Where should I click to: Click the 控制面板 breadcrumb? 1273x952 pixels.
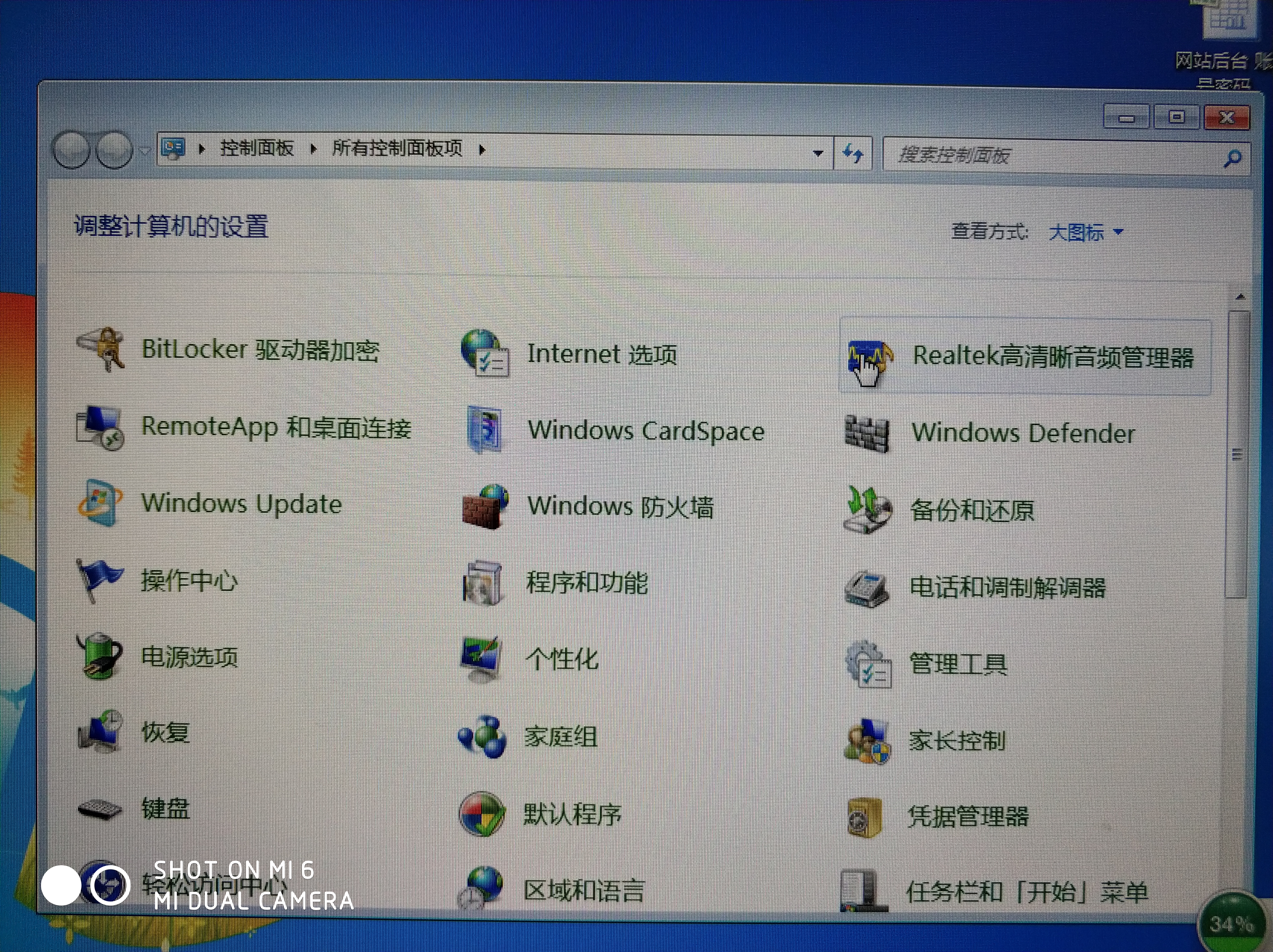257,149
